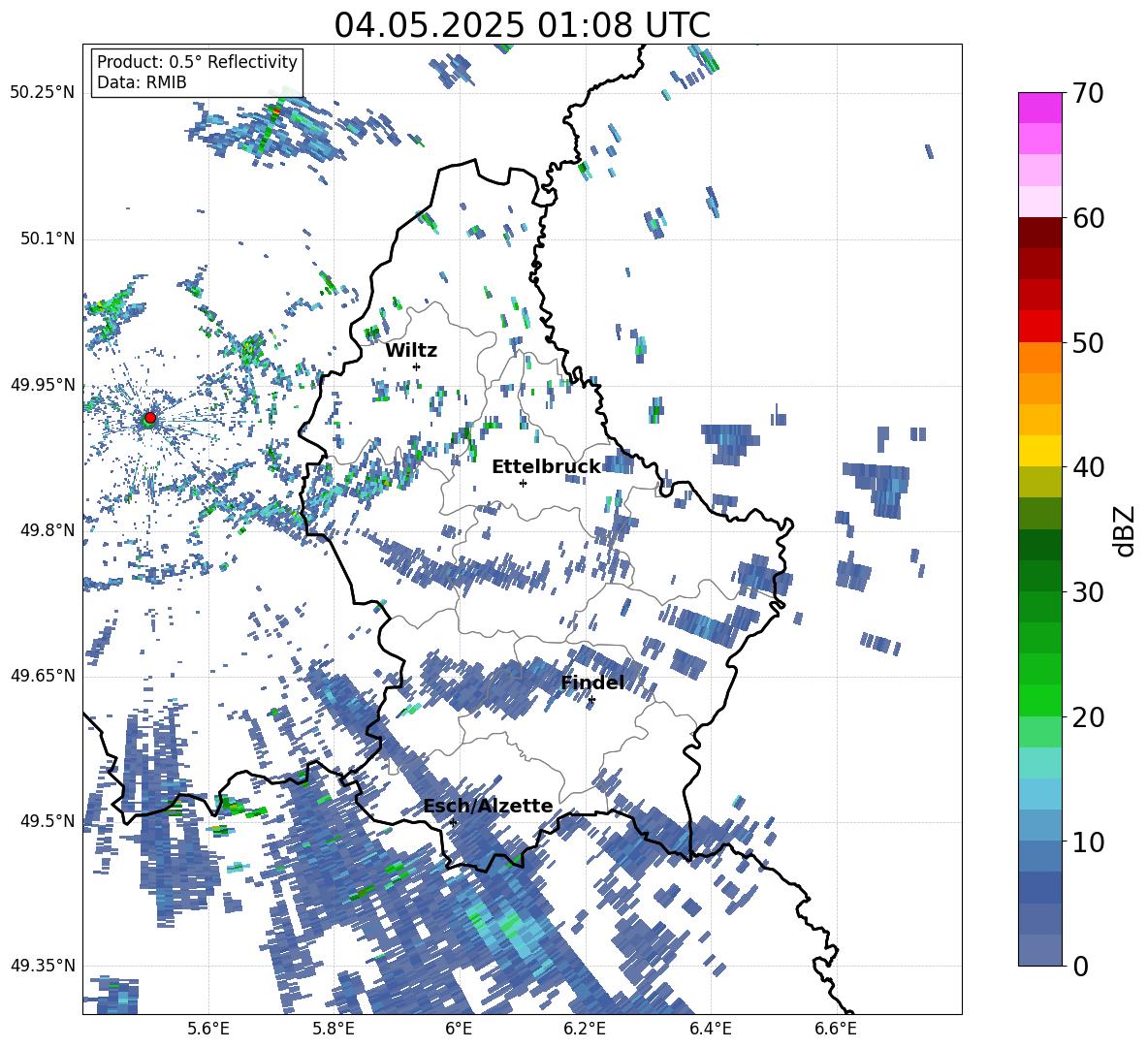
Task: Click the colorbar label 50
Action: click(x=1088, y=342)
